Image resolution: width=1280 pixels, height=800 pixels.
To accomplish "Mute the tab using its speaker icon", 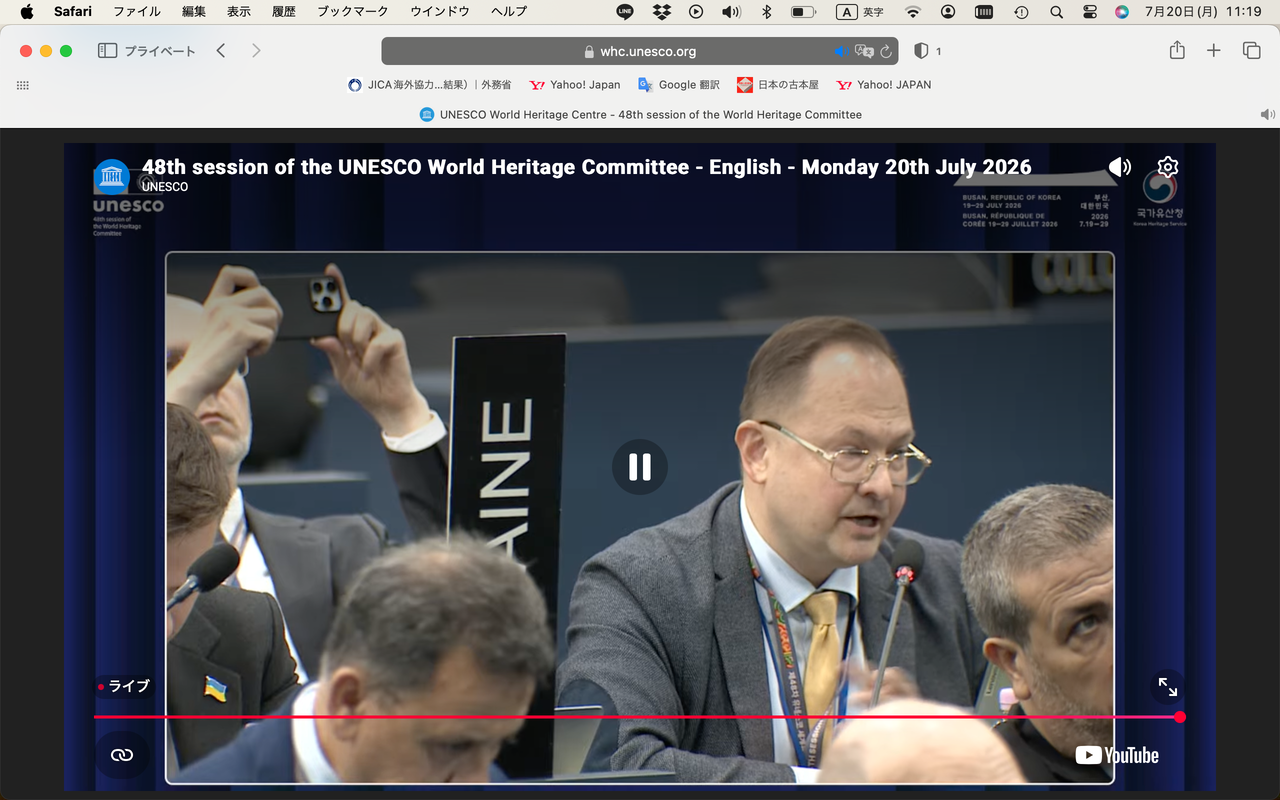I will pos(1267,114).
